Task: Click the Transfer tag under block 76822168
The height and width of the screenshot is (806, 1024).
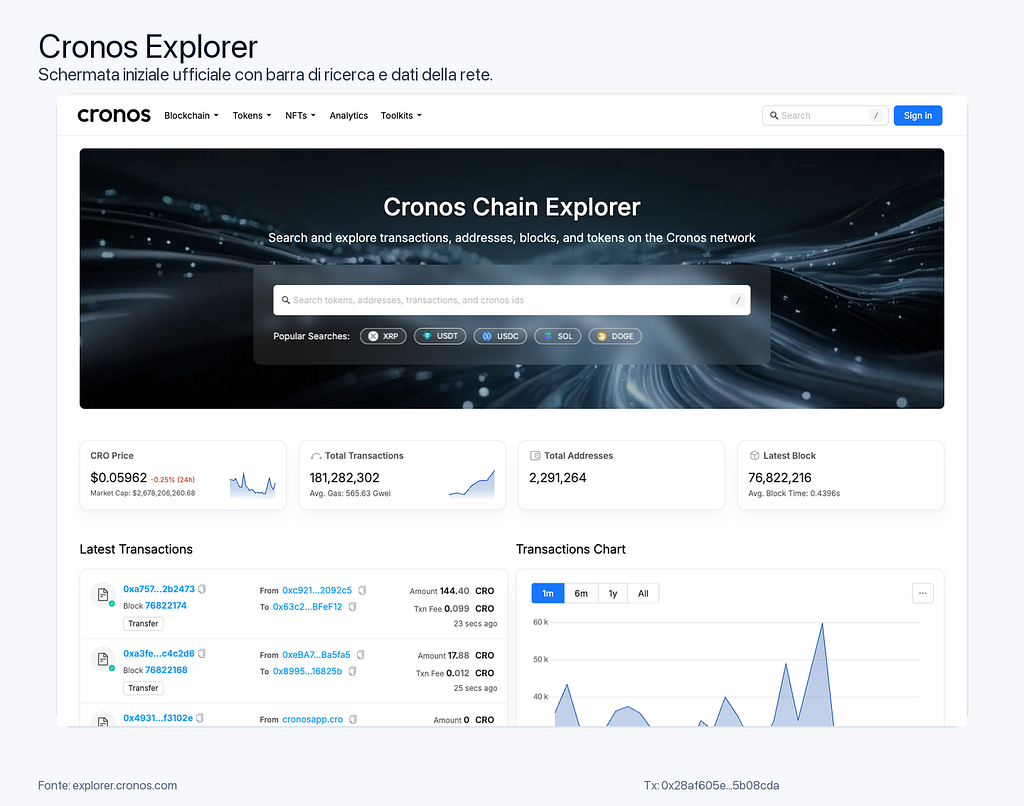Action: [143, 688]
